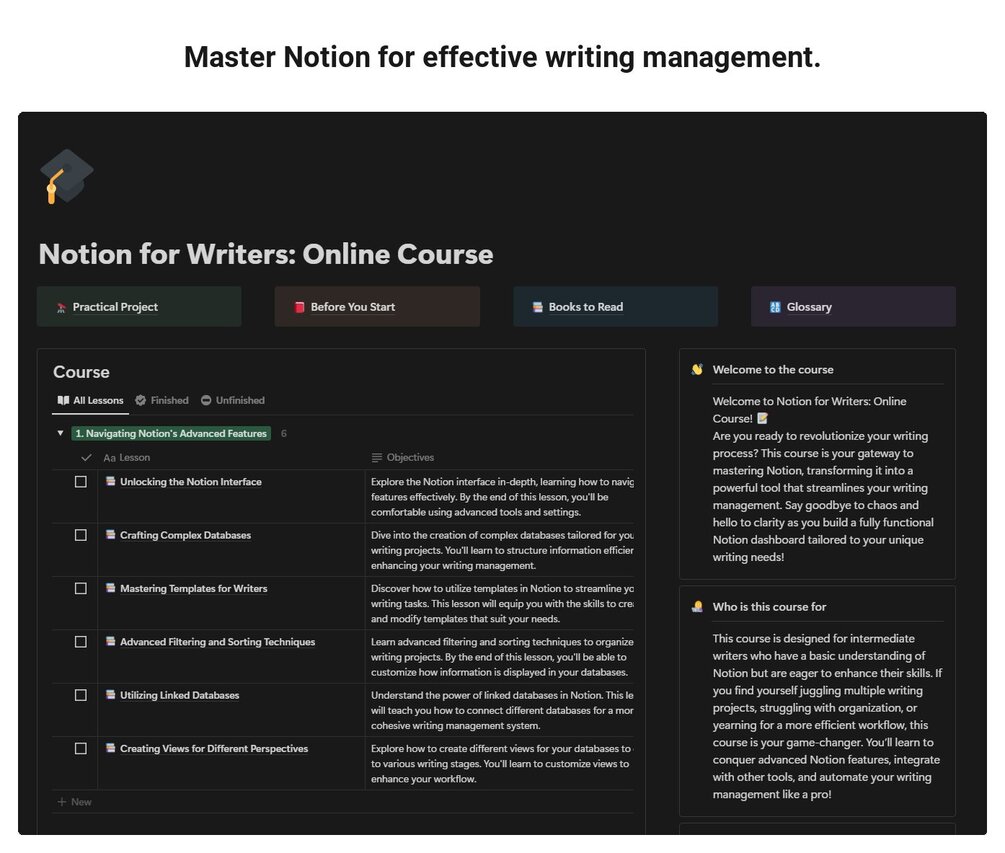The height and width of the screenshot is (853, 1005).
Task: Click the headline Master Notion for effective writing management
Action: coord(502,57)
